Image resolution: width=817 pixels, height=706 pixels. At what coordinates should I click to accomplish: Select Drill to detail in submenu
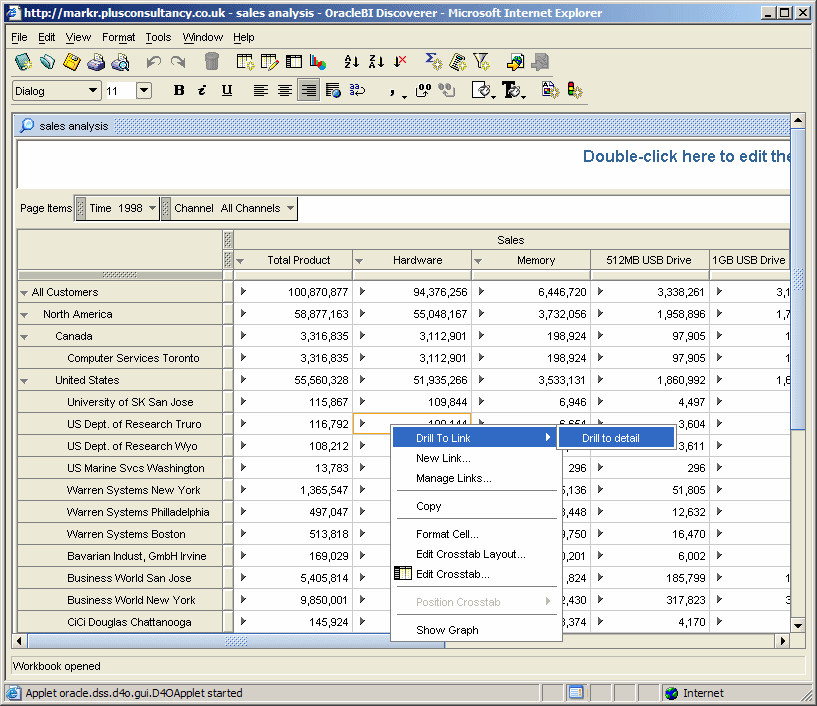point(611,438)
